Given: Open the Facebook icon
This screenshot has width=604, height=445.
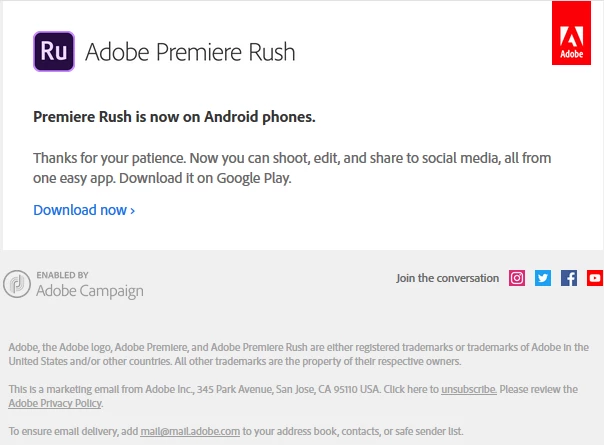Looking at the screenshot, I should (x=569, y=278).
